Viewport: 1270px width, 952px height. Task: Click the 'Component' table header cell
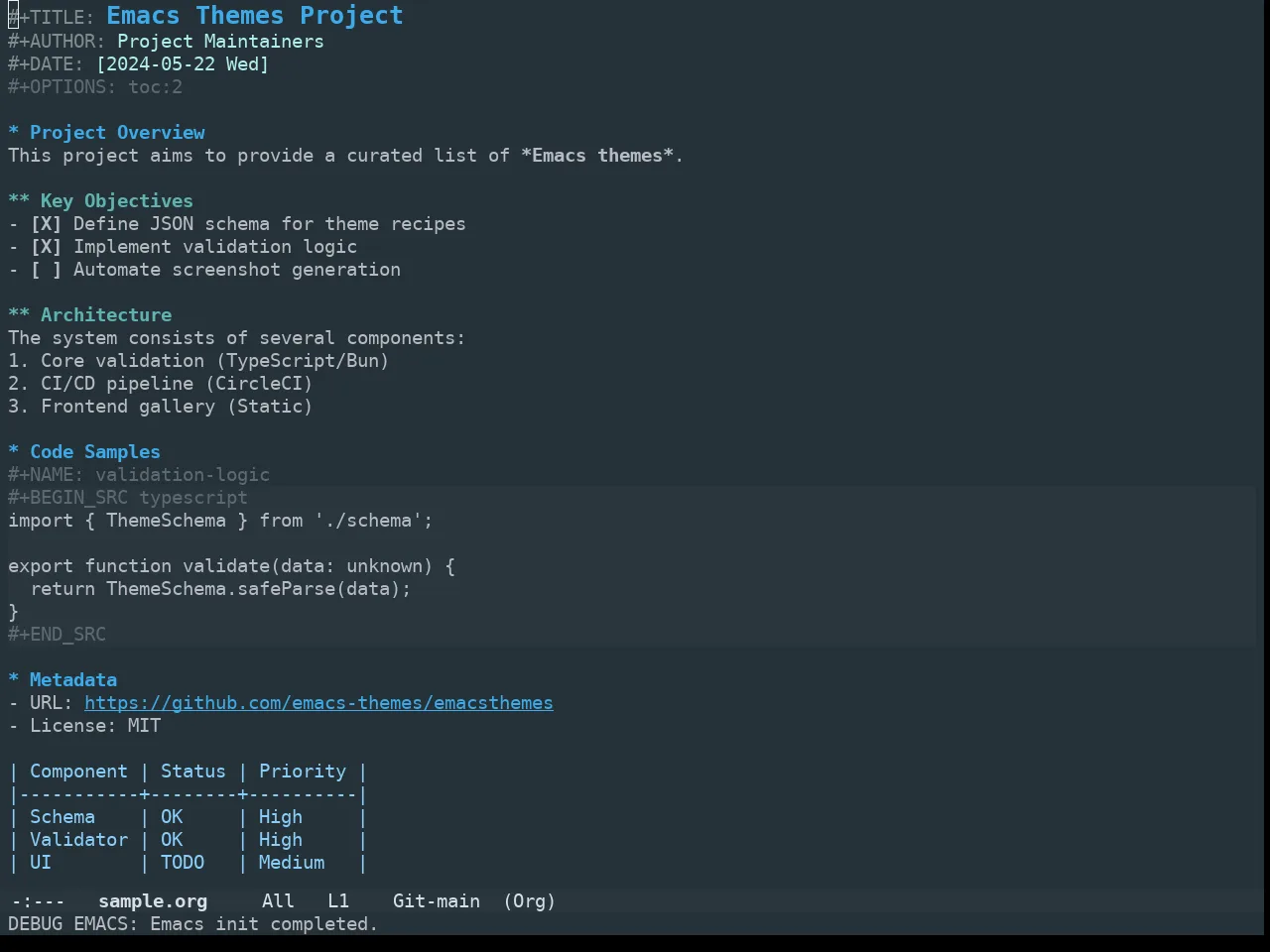[78, 772]
